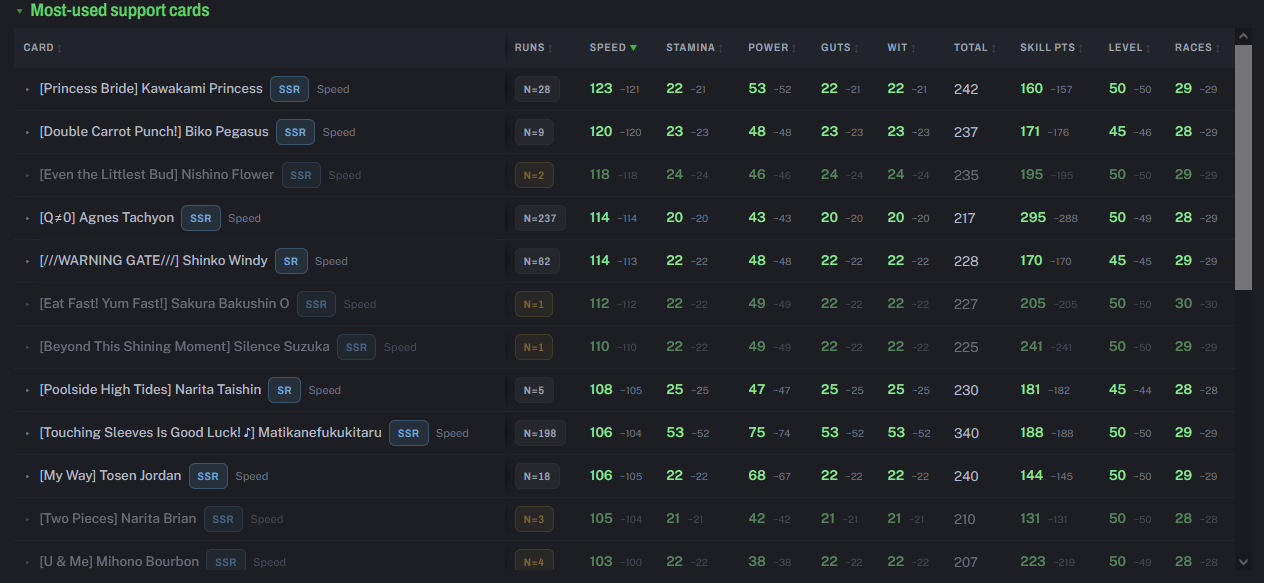This screenshot has height=583, width=1264.
Task: Click the skill points value 295
Action: click(1033, 218)
